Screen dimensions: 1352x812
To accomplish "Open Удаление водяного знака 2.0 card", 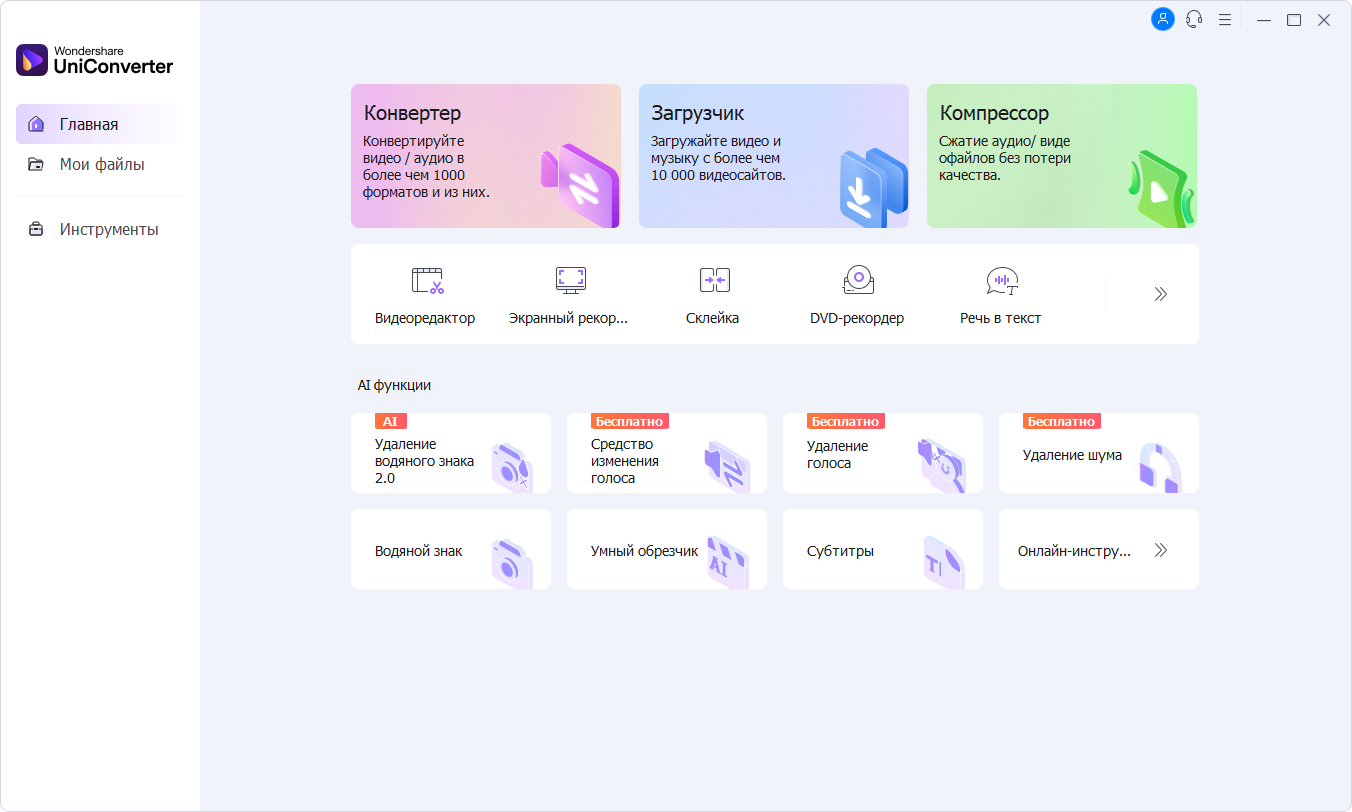I will tap(451, 453).
